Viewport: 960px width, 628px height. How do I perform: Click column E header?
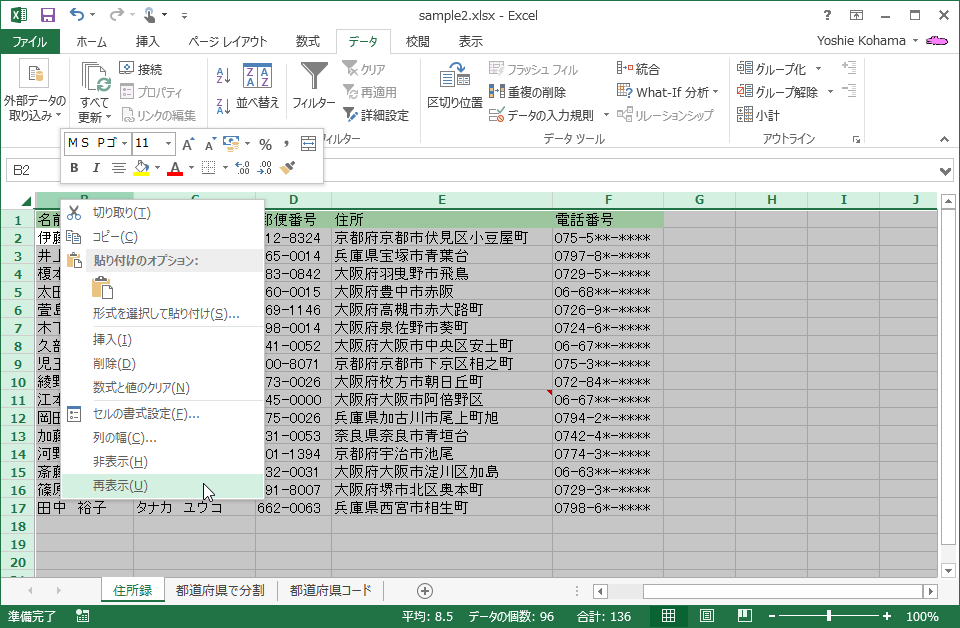pyautogui.click(x=442, y=200)
